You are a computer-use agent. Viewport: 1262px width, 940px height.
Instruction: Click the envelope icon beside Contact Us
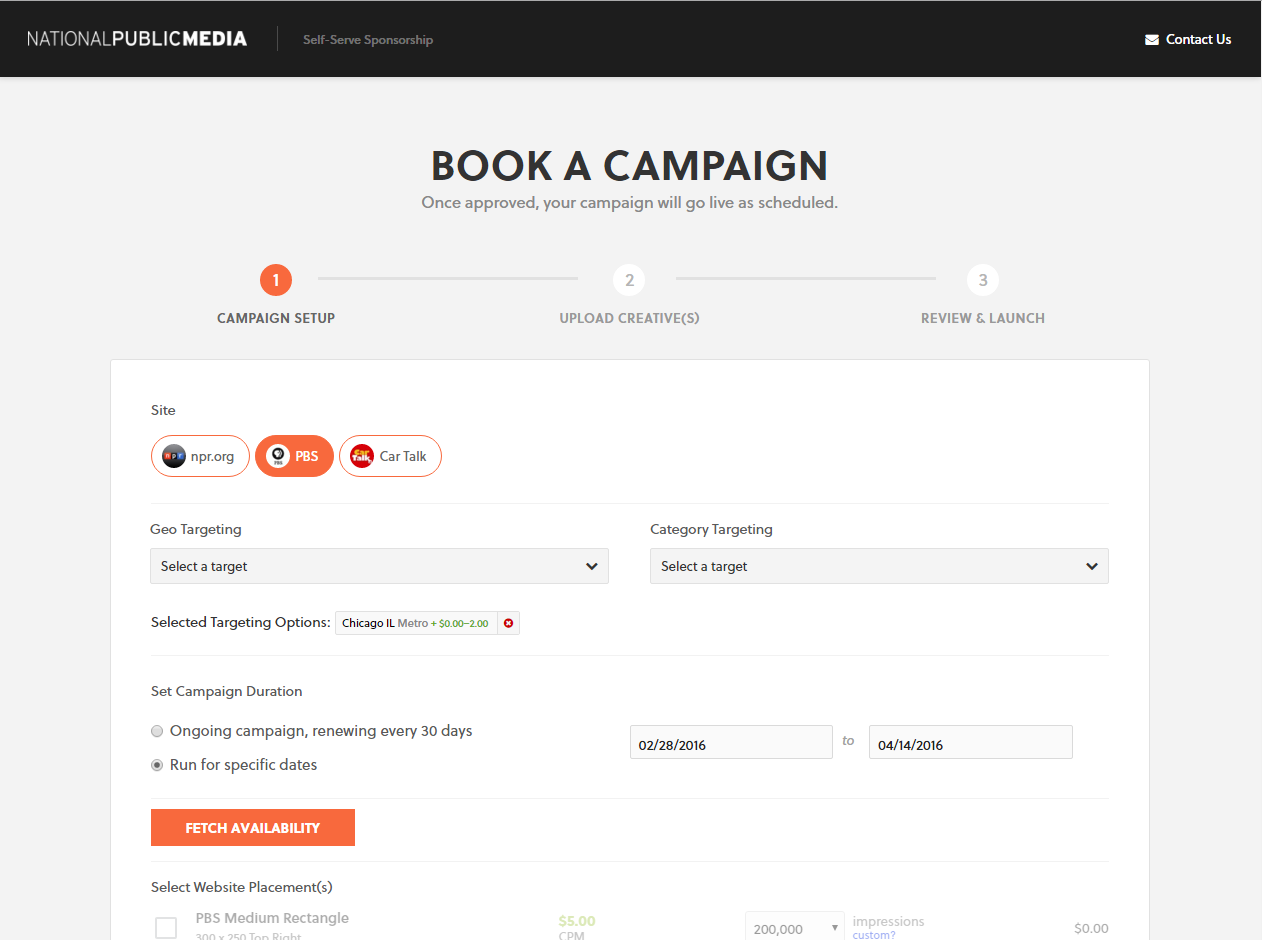point(1152,40)
